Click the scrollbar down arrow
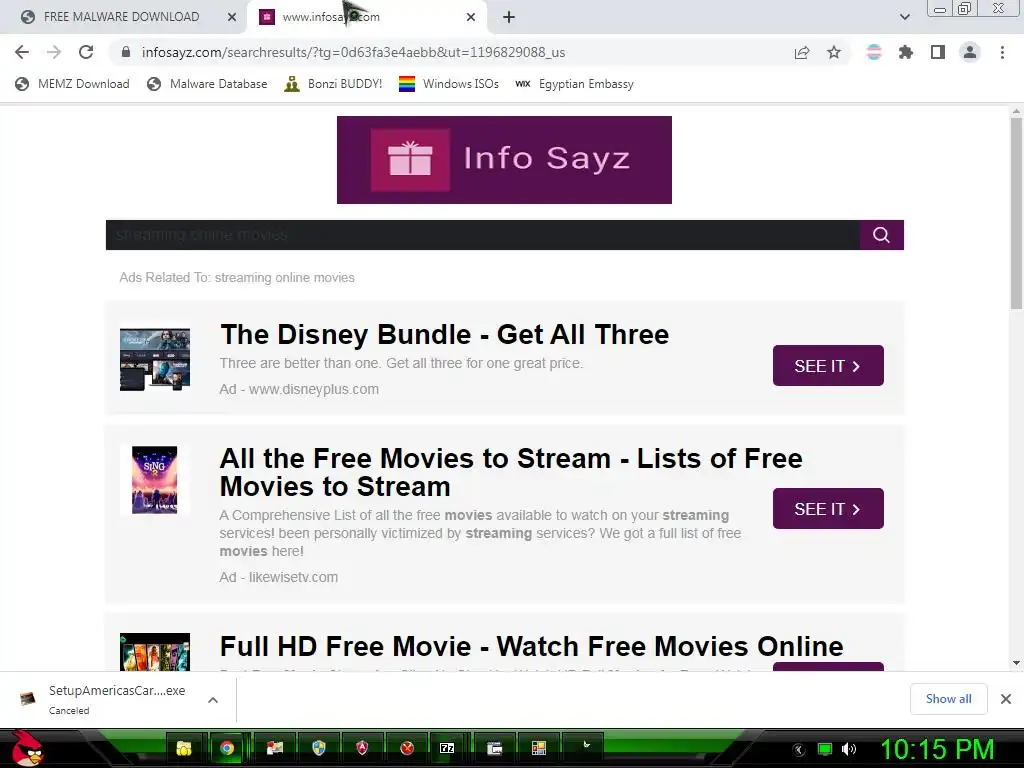This screenshot has width=1024, height=768. [1016, 663]
